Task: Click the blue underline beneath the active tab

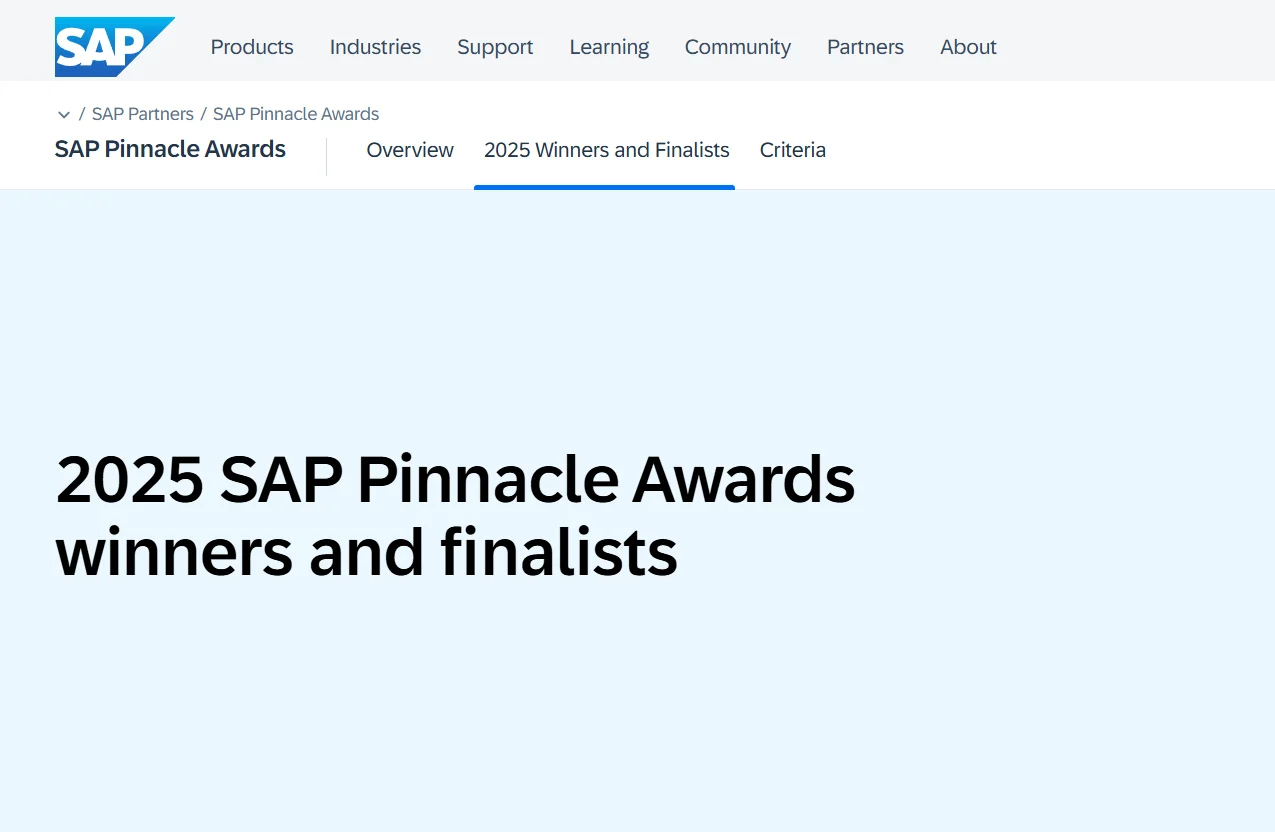Action: coord(604,187)
